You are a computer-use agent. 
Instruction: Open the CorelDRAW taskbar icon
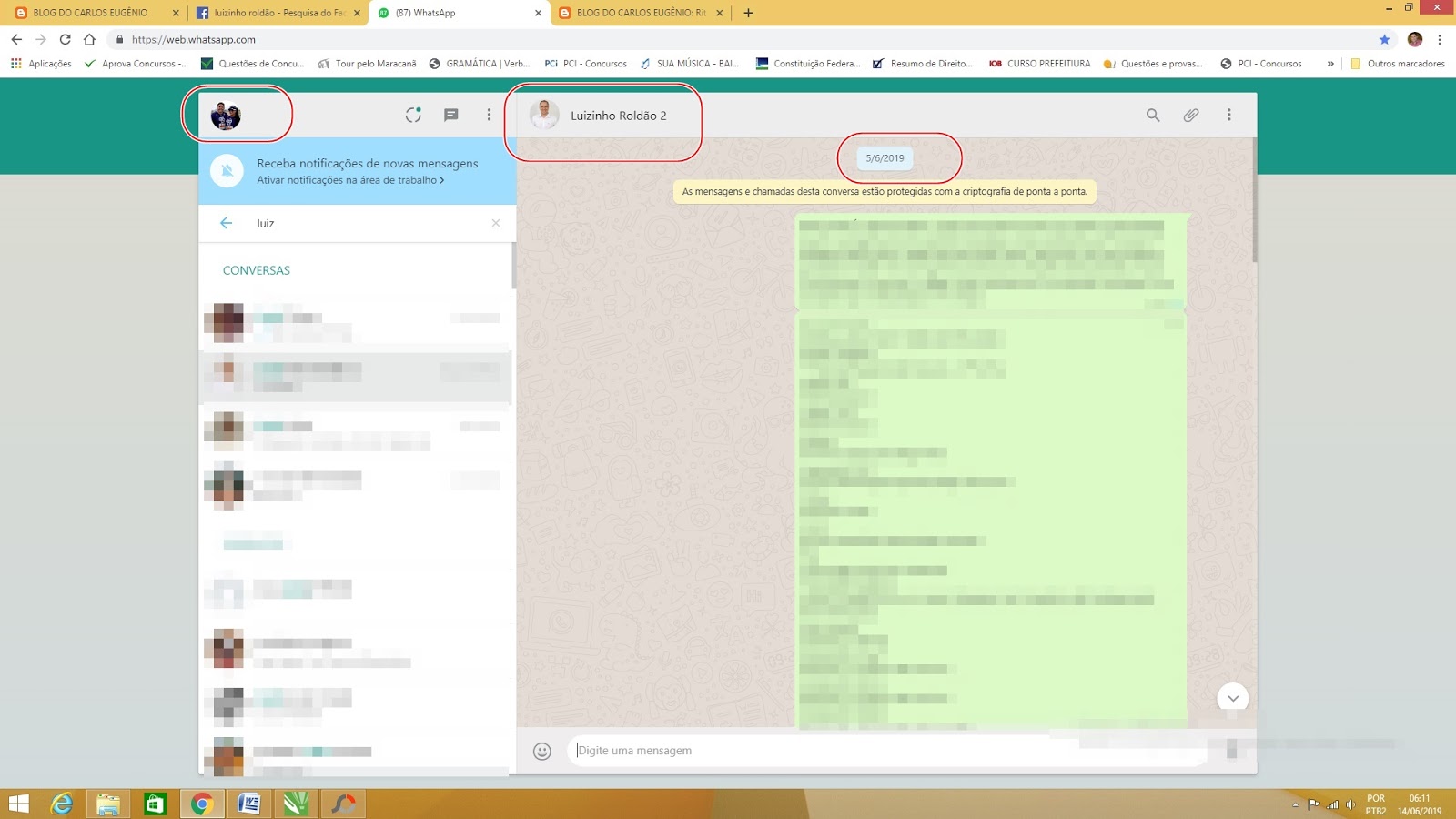pyautogui.click(x=296, y=804)
